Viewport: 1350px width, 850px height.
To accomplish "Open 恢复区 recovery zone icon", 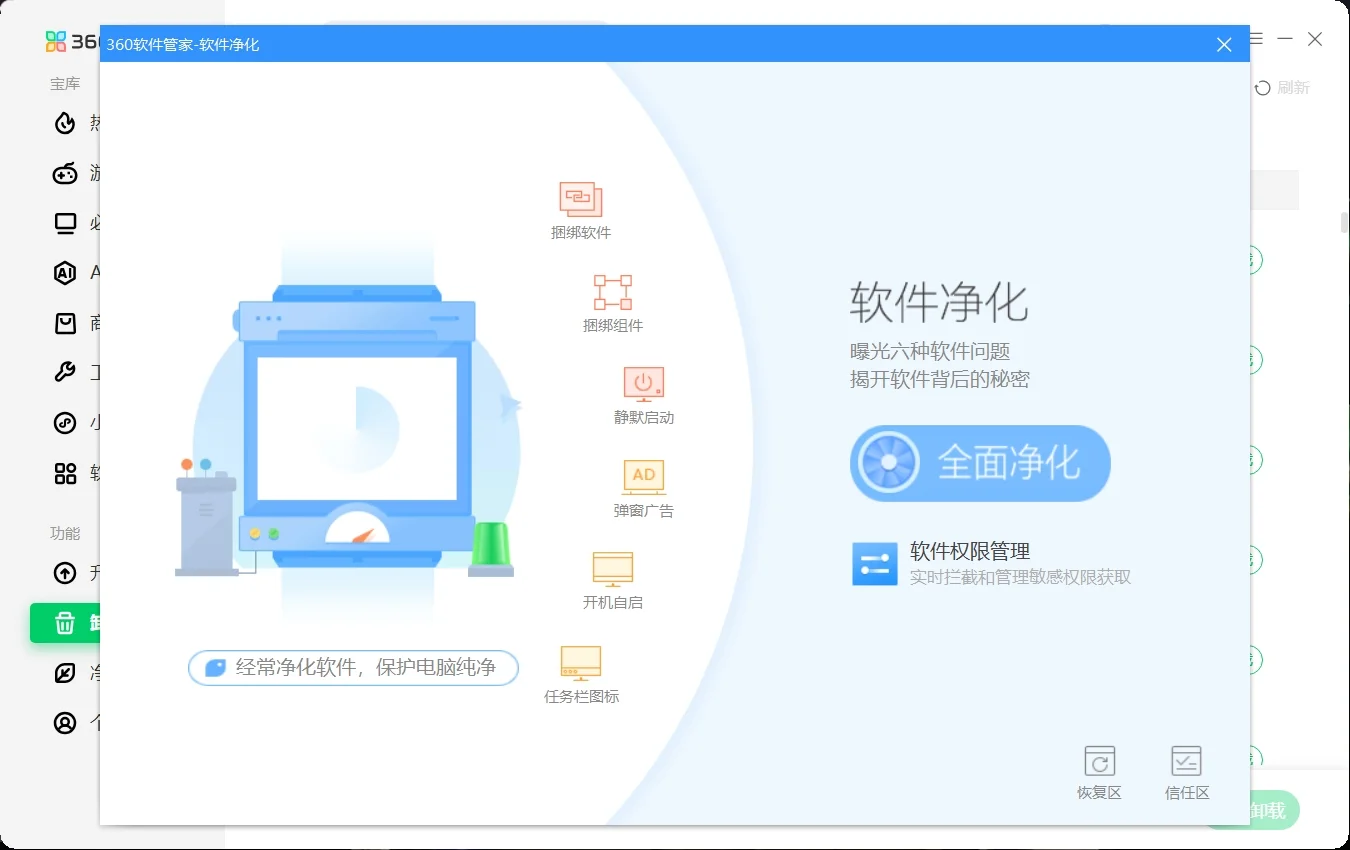I will coord(1099,761).
